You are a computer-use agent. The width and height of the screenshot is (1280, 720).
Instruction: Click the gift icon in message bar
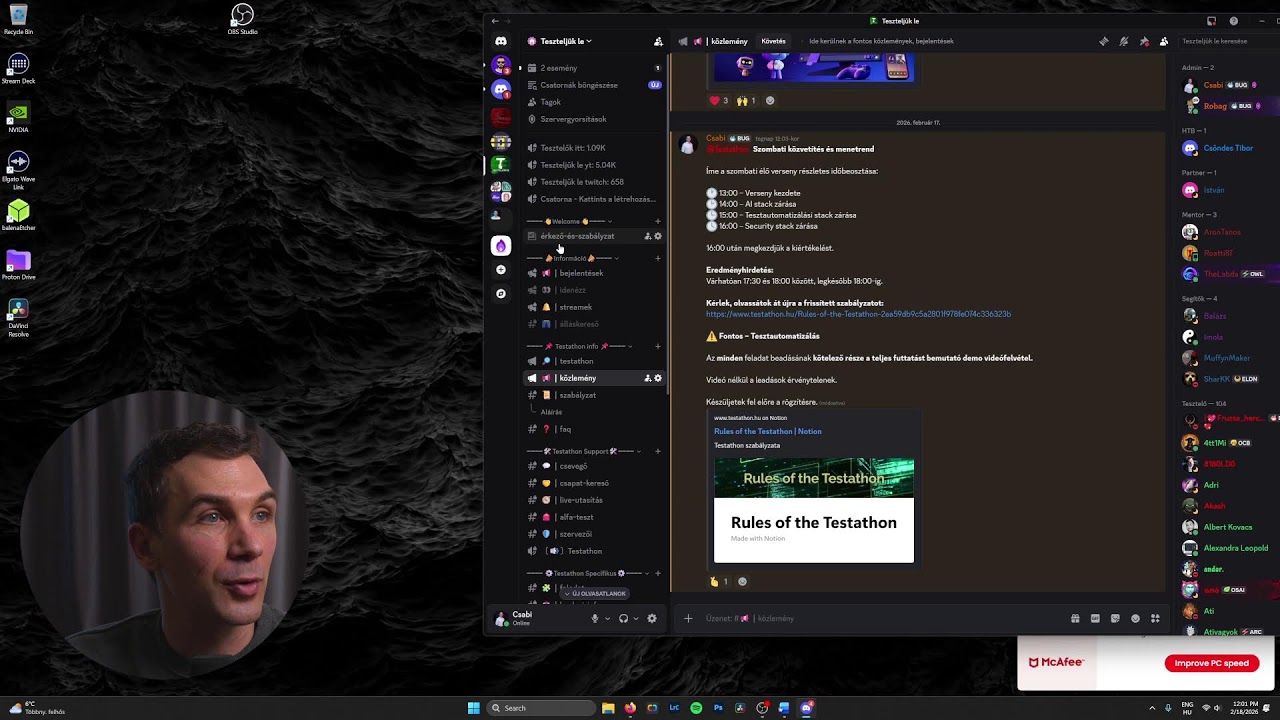point(1075,618)
